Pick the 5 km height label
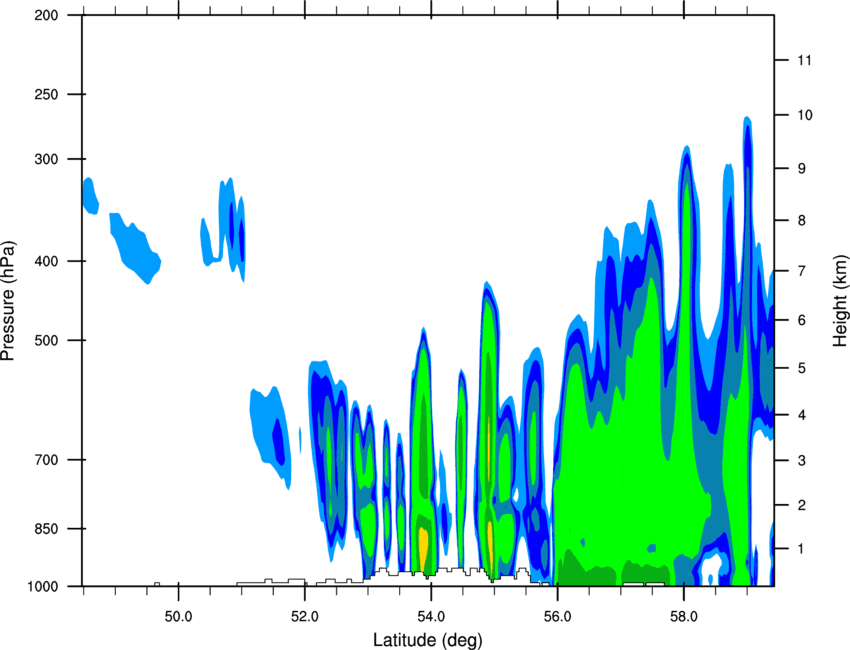Viewport: 850px width, 650px height. [801, 368]
